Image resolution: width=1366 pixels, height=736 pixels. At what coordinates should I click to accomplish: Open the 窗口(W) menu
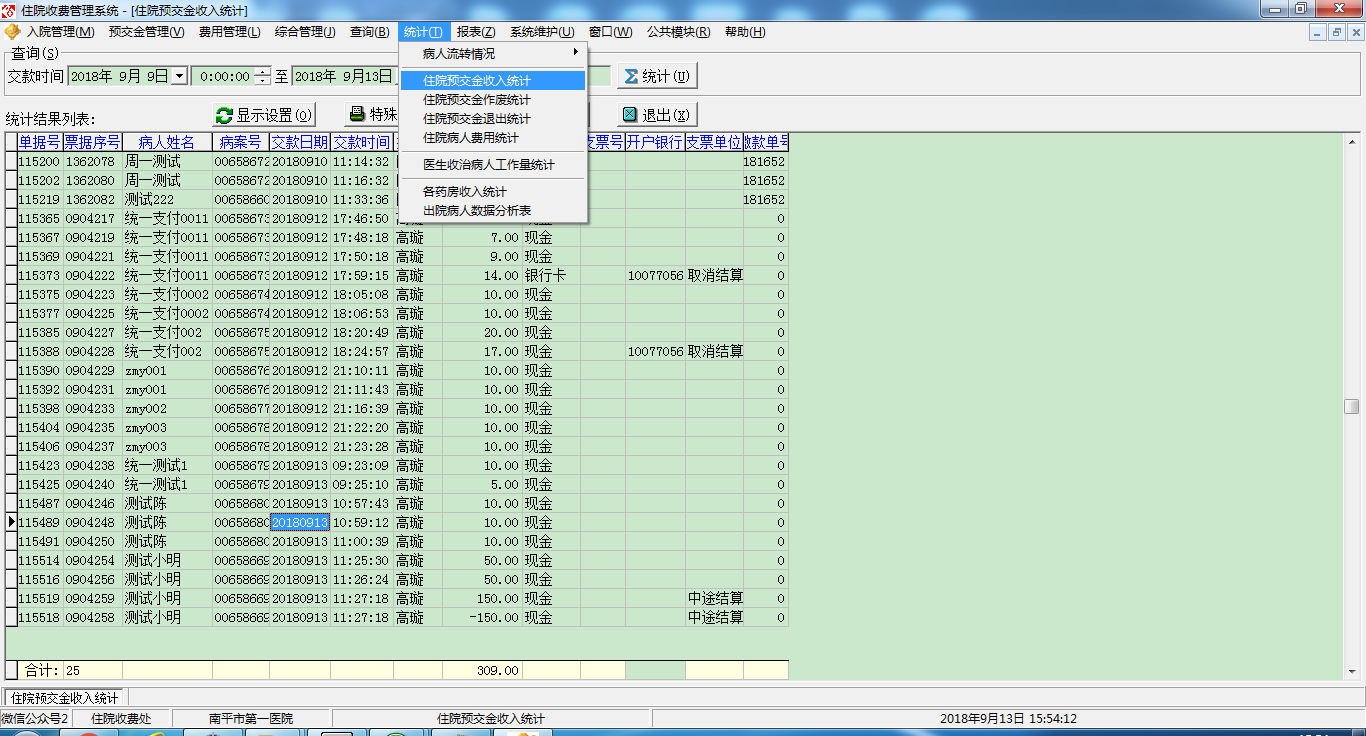tap(611, 32)
